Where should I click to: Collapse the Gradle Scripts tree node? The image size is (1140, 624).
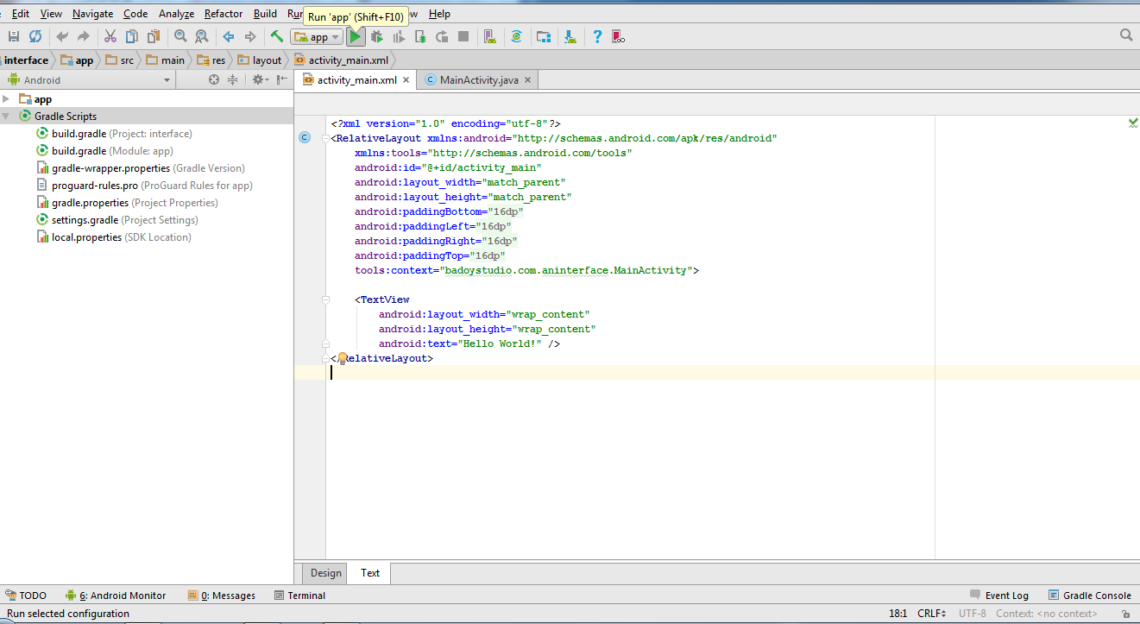pyautogui.click(x=6, y=117)
